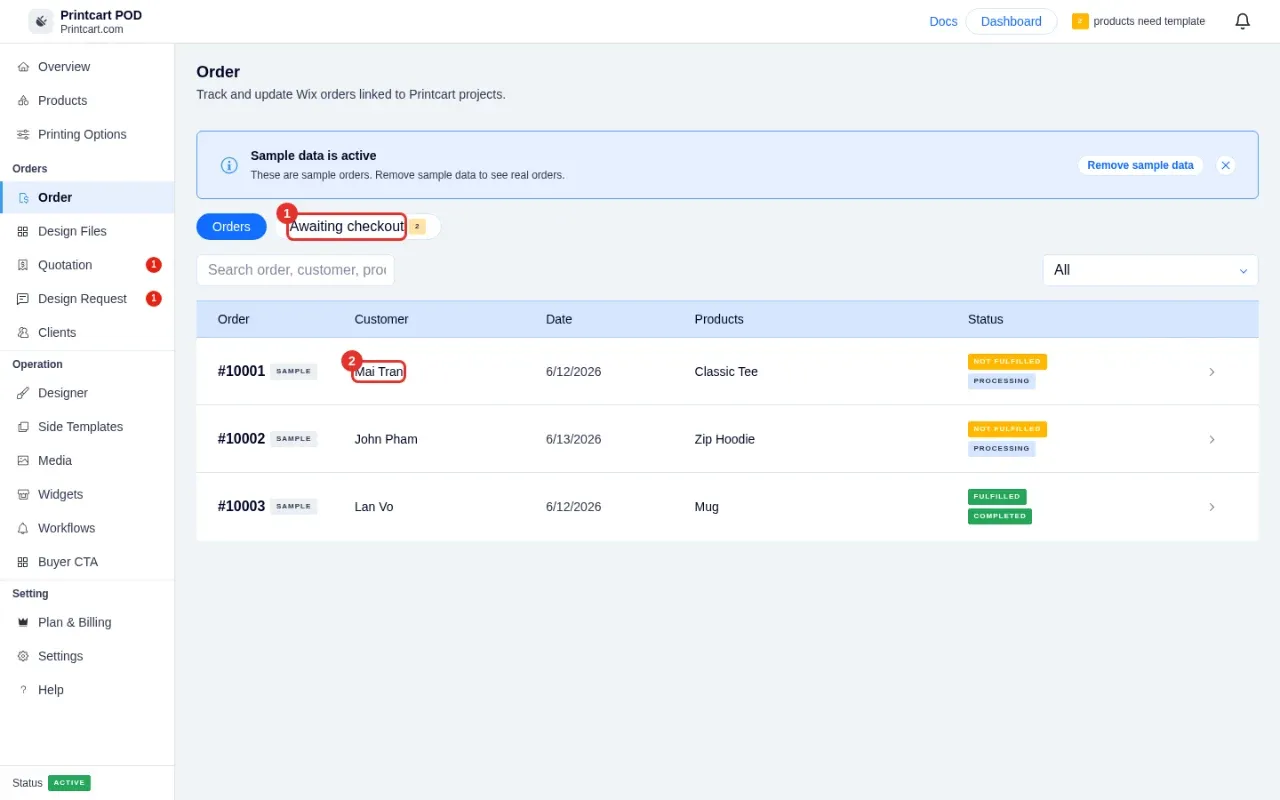The image size is (1280, 800).
Task: Click the Quotation icon in sidebar
Action: pyautogui.click(x=23, y=265)
